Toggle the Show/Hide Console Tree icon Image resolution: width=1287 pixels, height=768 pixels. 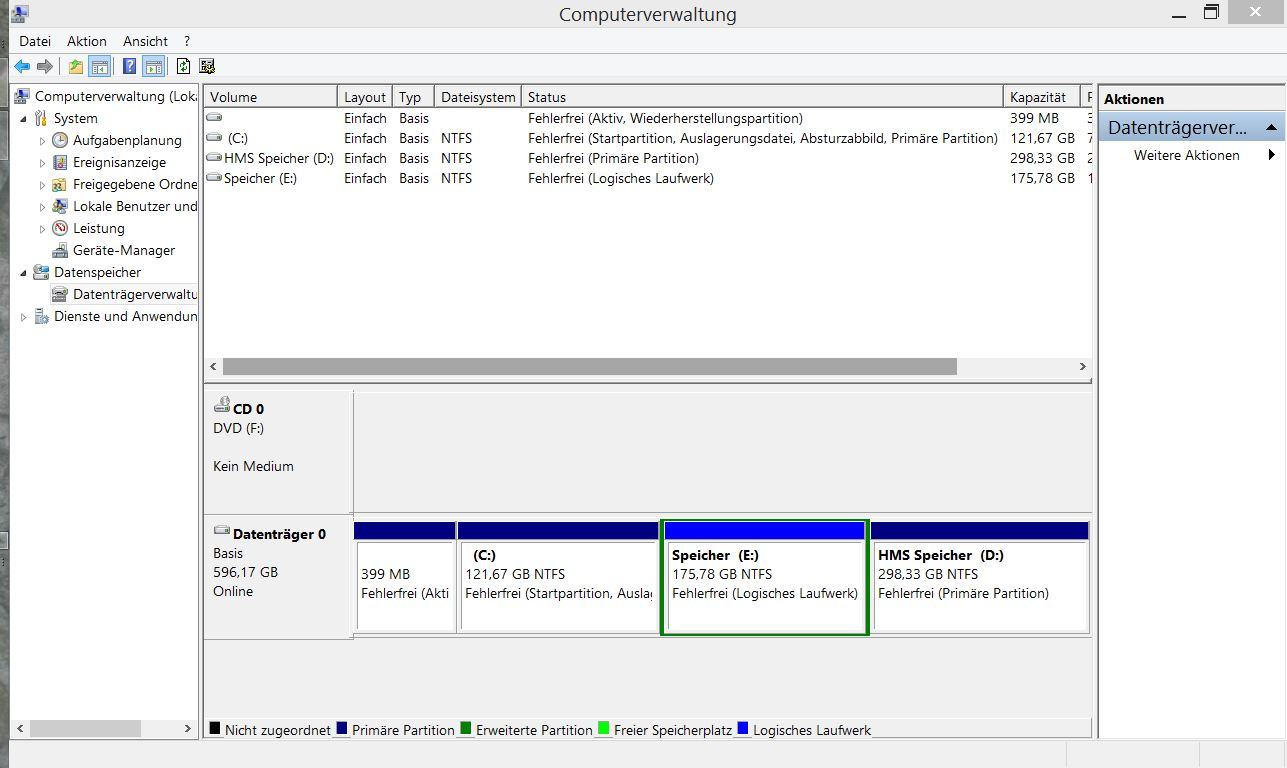coord(99,67)
